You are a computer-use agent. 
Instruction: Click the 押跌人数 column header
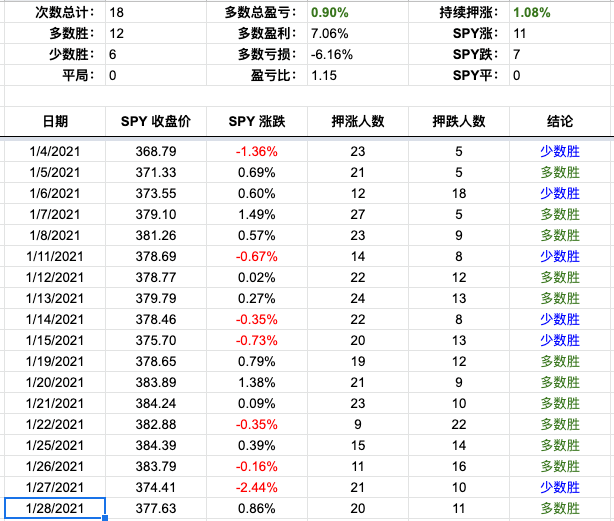[459, 121]
